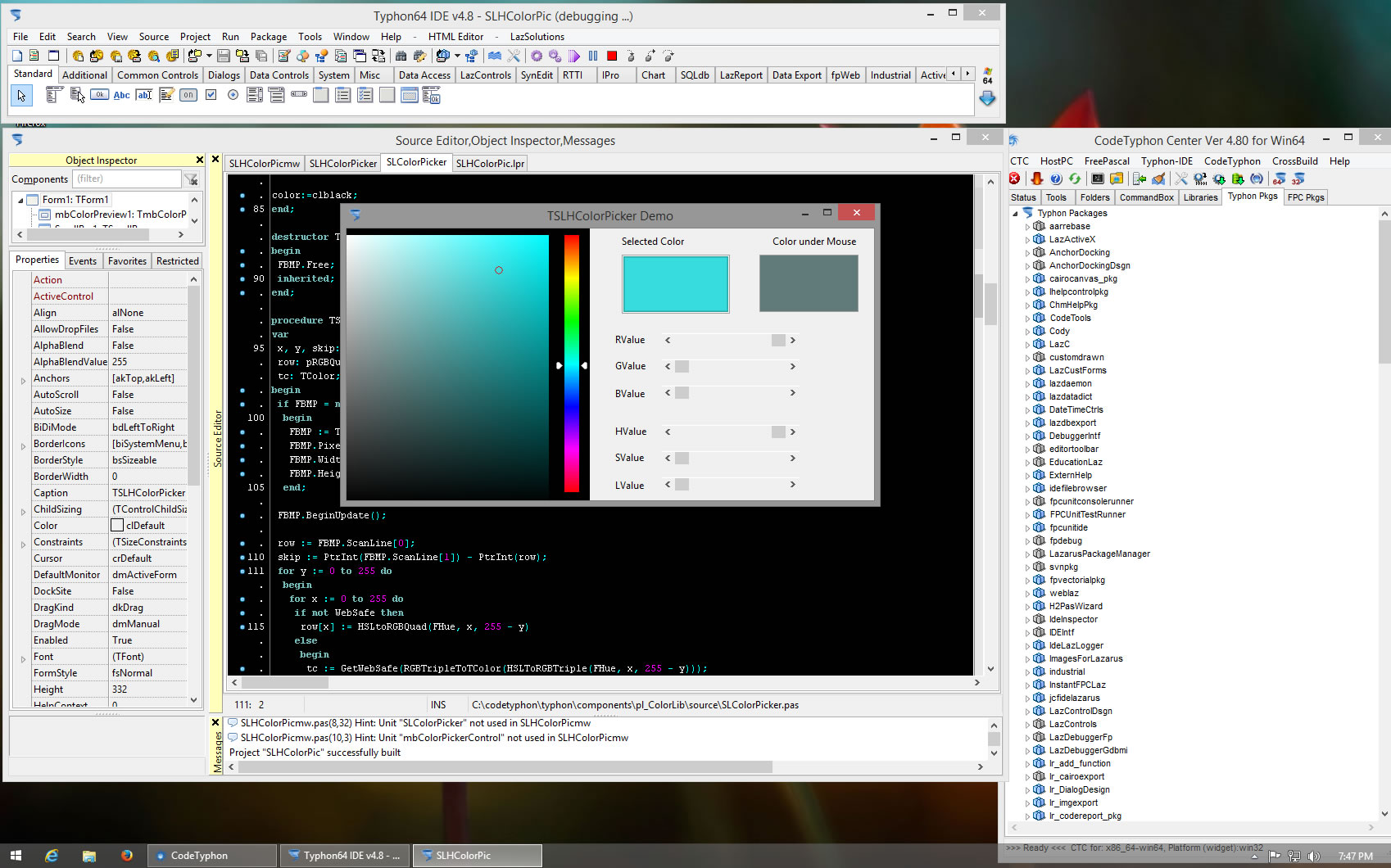The width and height of the screenshot is (1391, 868).
Task: Expand the Anchors property
Action: click(23, 380)
